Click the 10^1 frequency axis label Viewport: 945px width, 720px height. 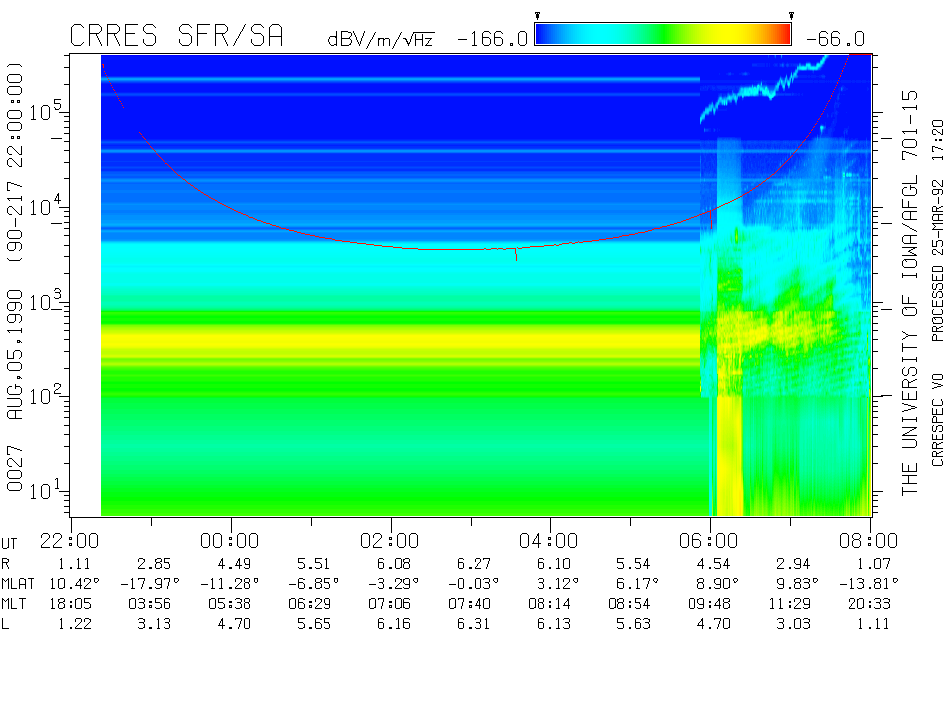(43, 491)
